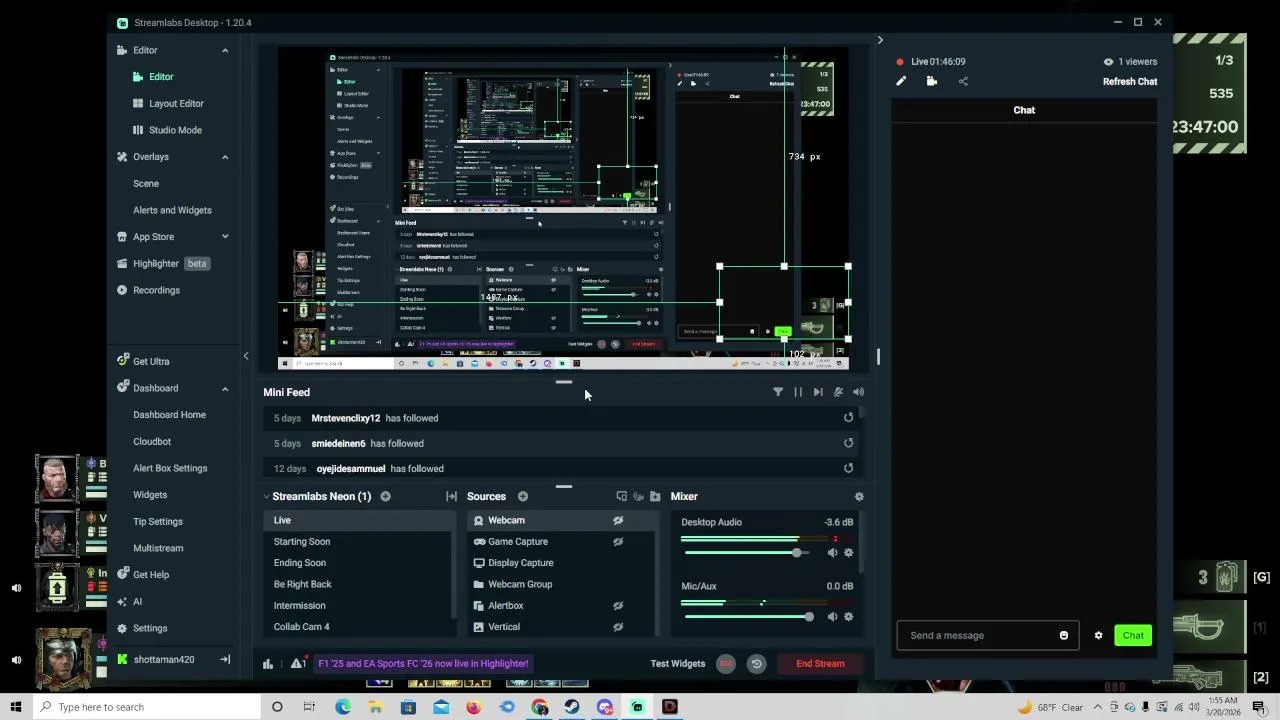Adjust the Mic/Aux volume slider
The image size is (1280, 720).
[748, 616]
